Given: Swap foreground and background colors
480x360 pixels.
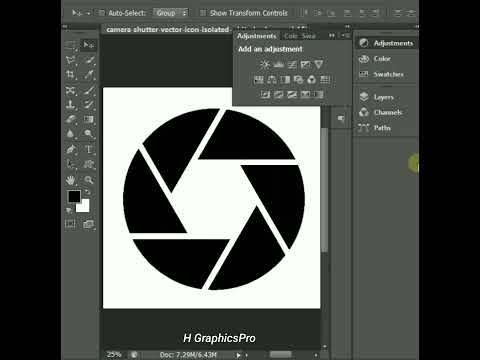Looking at the screenshot, I should 88,192.
